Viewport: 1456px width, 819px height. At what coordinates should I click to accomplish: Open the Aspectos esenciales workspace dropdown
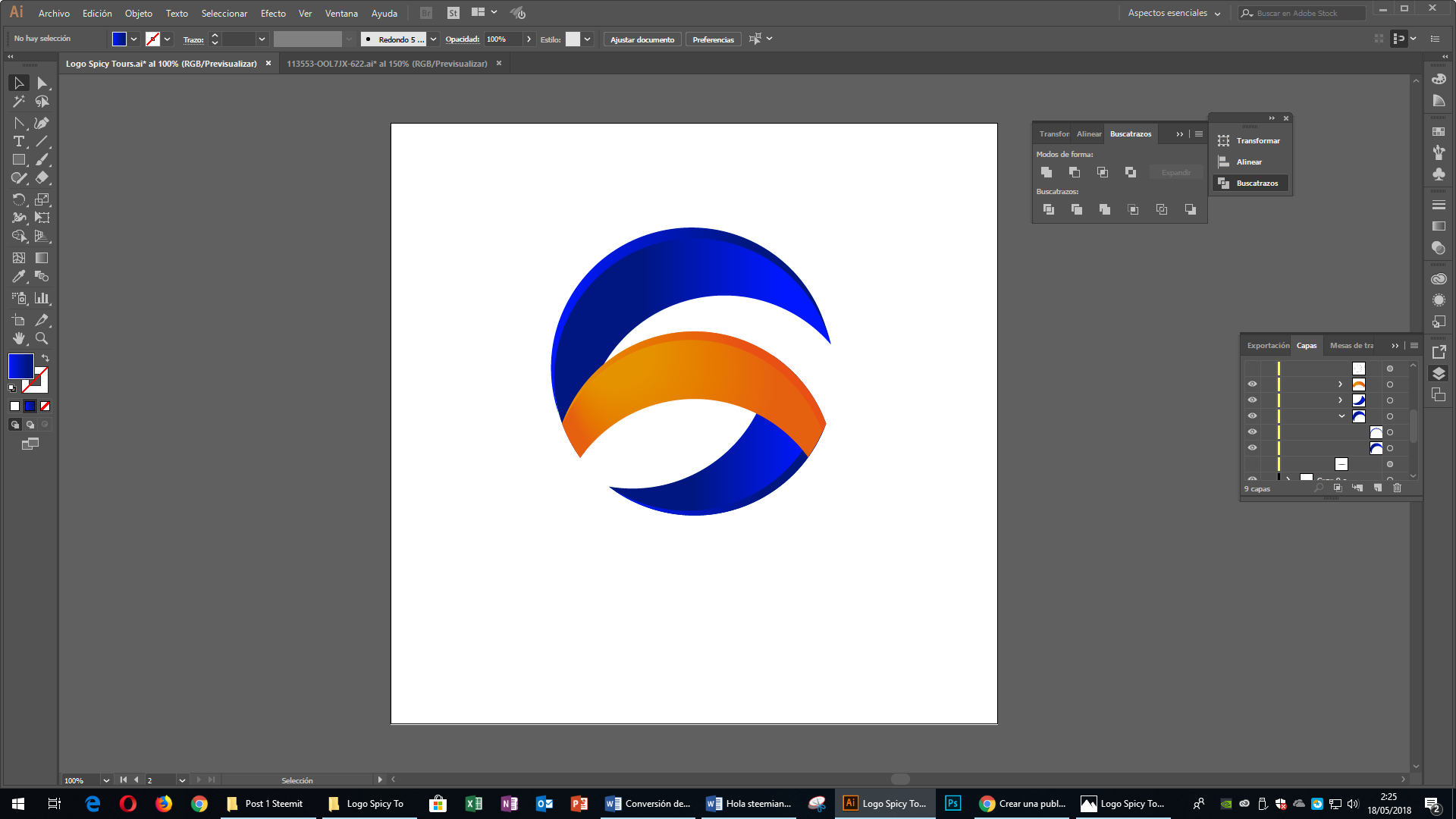1174,13
